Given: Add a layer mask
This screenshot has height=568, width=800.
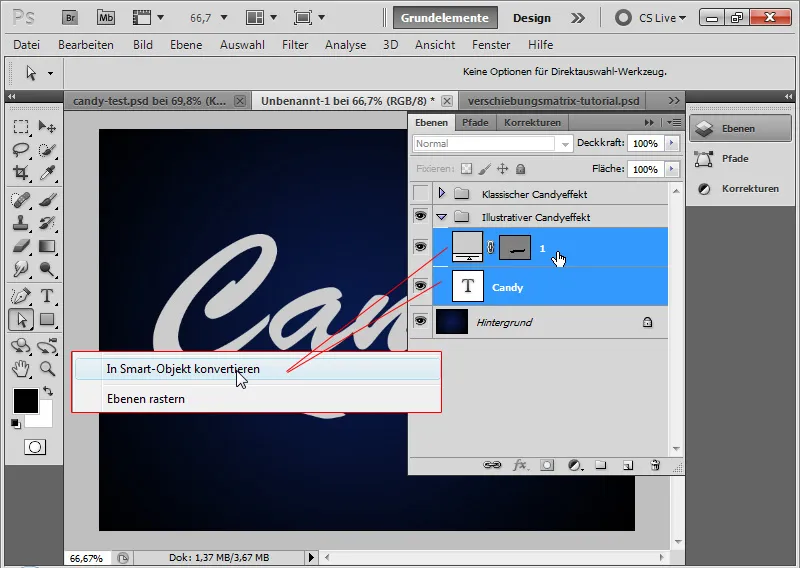Looking at the screenshot, I should tap(547, 465).
